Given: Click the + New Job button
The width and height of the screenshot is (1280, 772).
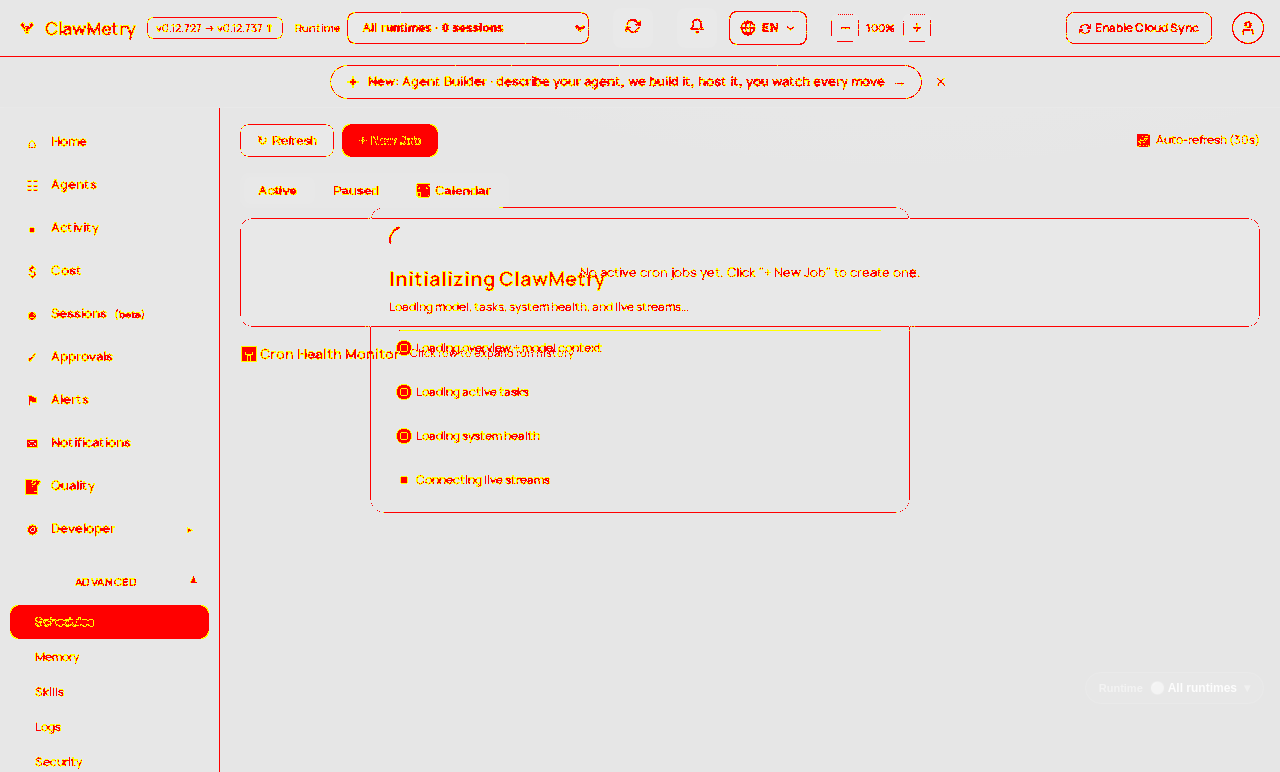Looking at the screenshot, I should (x=390, y=141).
